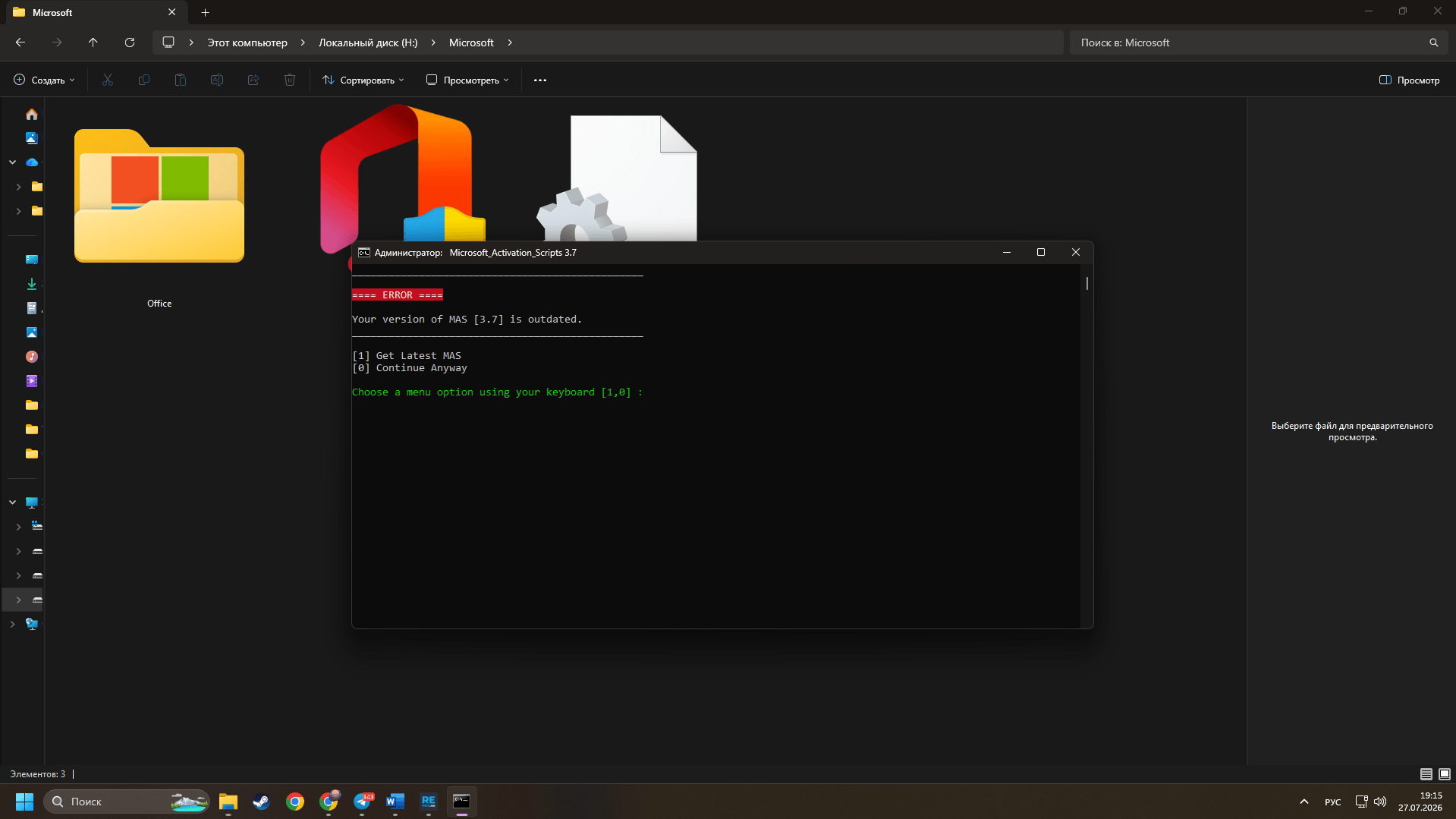Open Telegram from the taskbar

[x=363, y=802]
